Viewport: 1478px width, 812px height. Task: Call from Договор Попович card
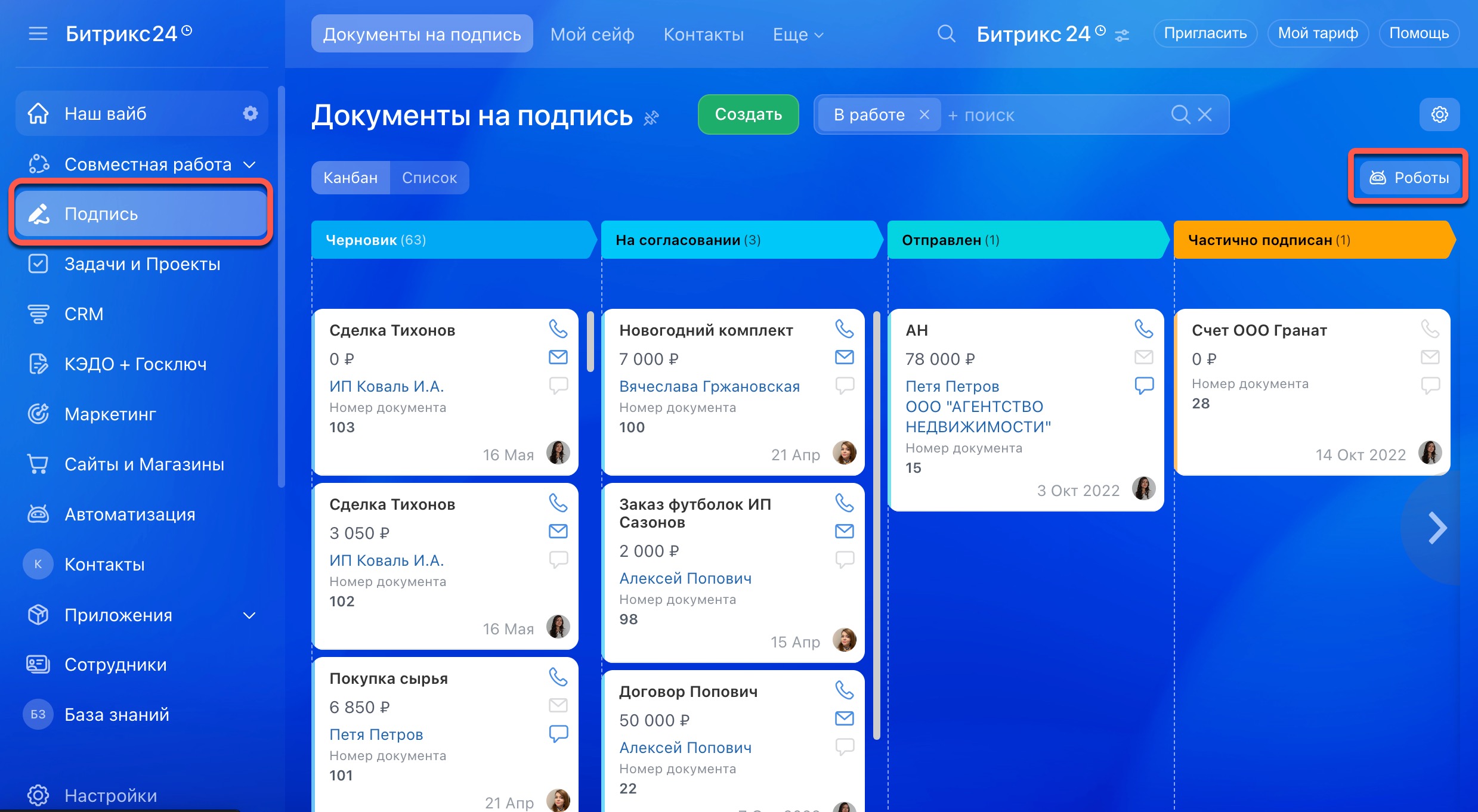pyautogui.click(x=845, y=690)
